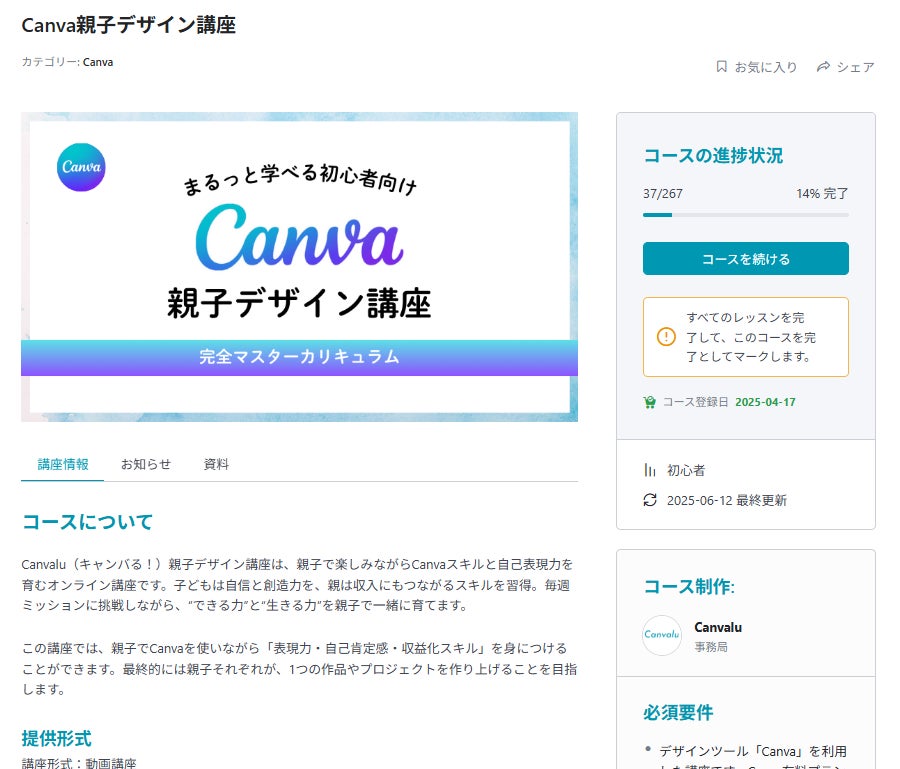Click the シェア share text
This screenshot has width=900, height=769.
(x=855, y=67)
